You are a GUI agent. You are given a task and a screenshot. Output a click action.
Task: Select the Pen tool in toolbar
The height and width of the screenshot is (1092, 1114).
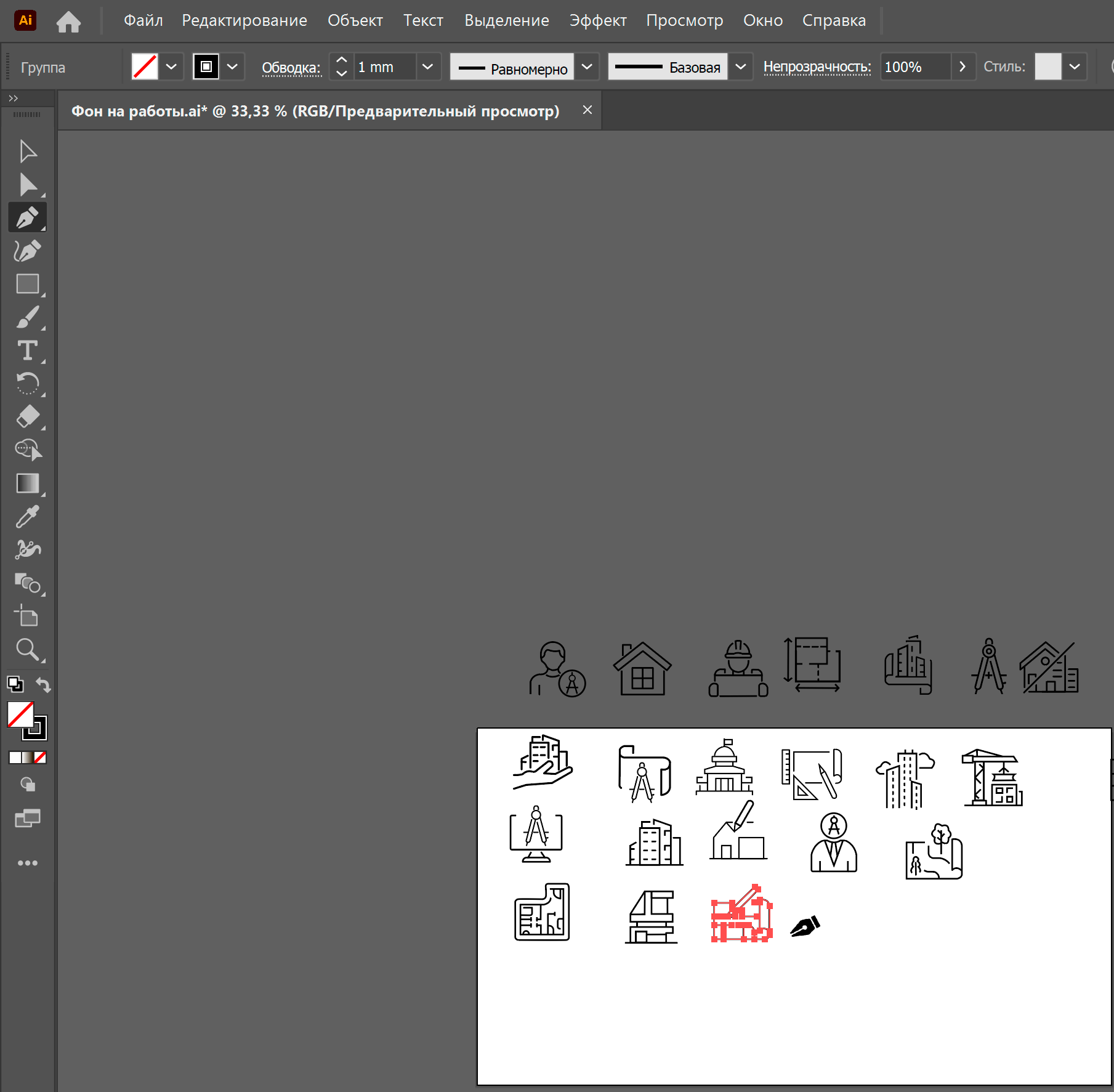(x=28, y=217)
